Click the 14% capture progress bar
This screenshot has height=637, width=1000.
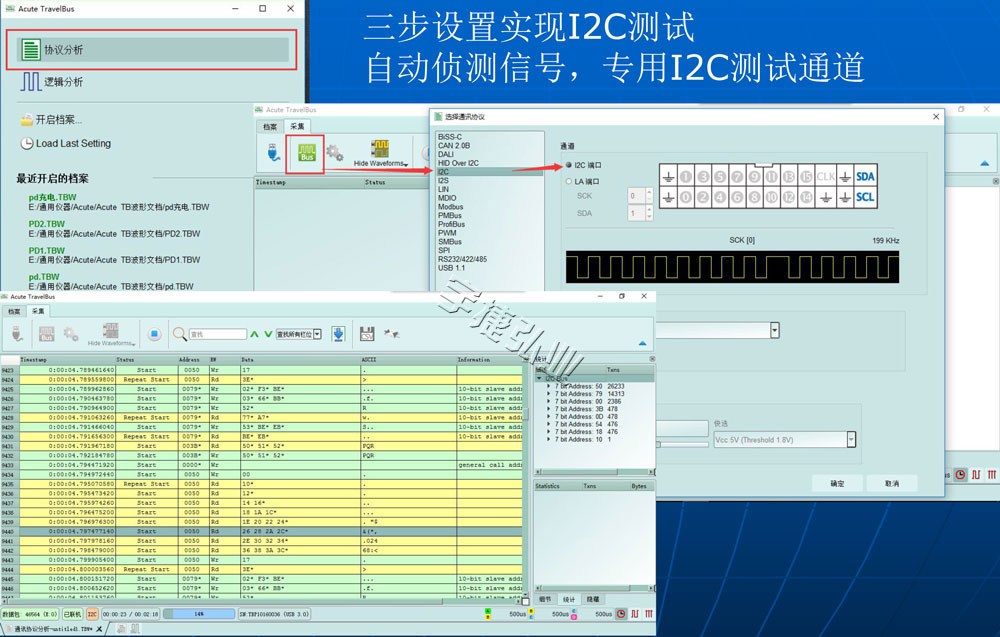point(199,614)
